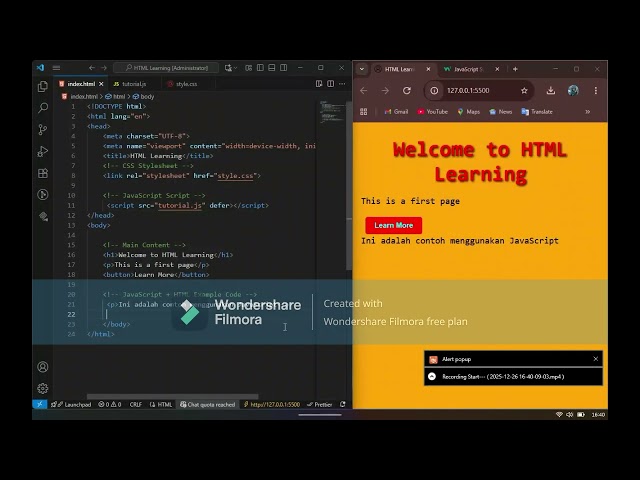Open the Run and Debug view

point(43,151)
